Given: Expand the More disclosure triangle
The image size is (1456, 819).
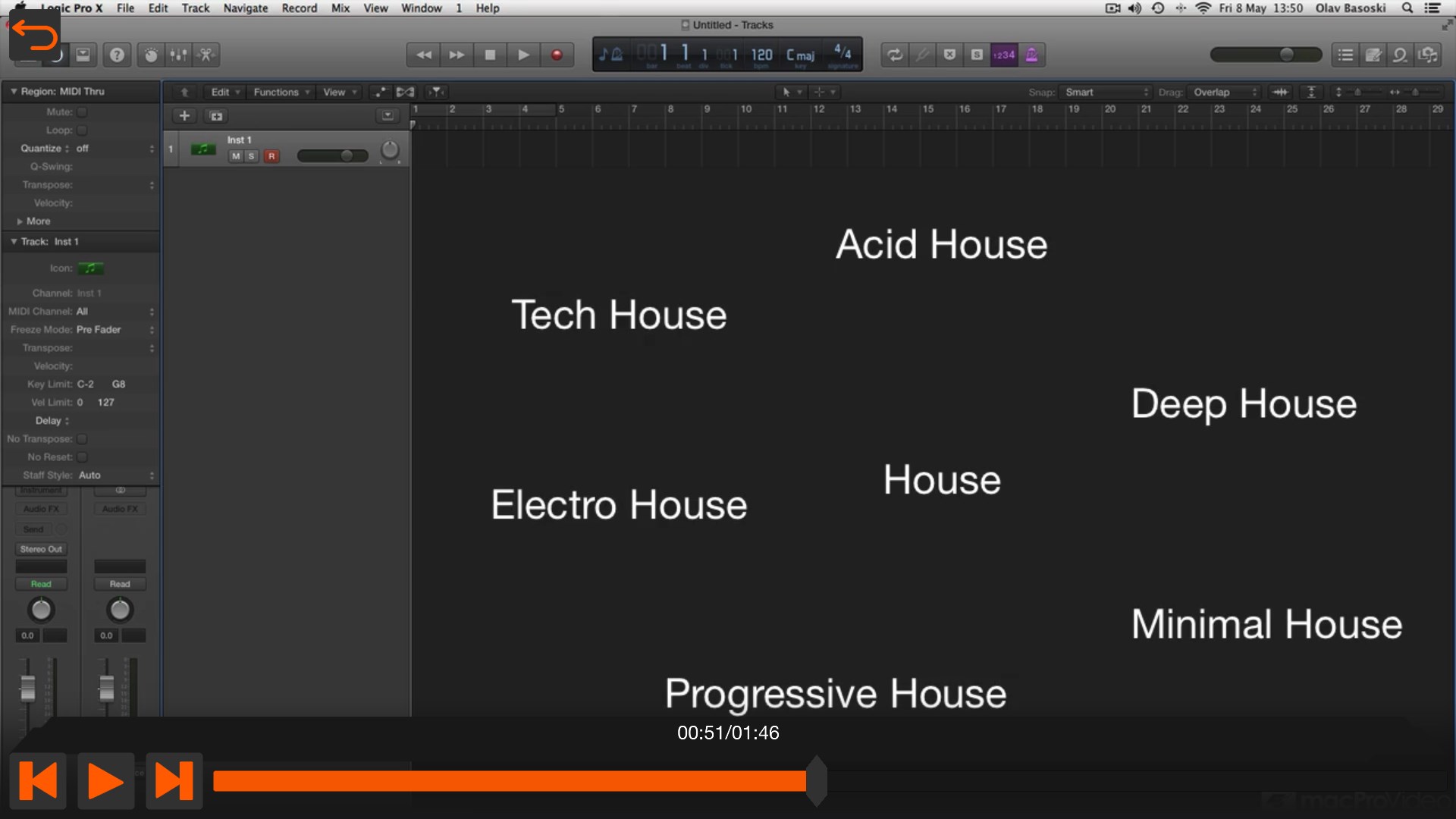Looking at the screenshot, I should click(x=20, y=221).
